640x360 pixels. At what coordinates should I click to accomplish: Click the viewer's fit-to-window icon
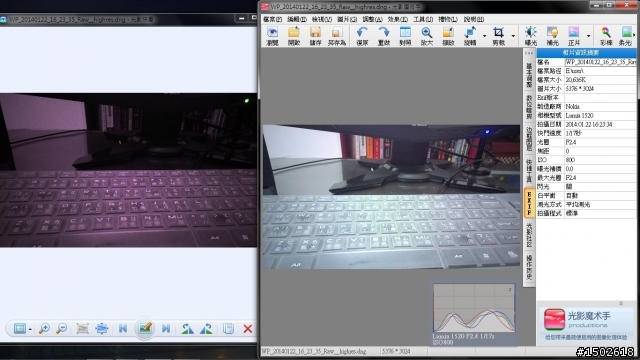[102, 329]
